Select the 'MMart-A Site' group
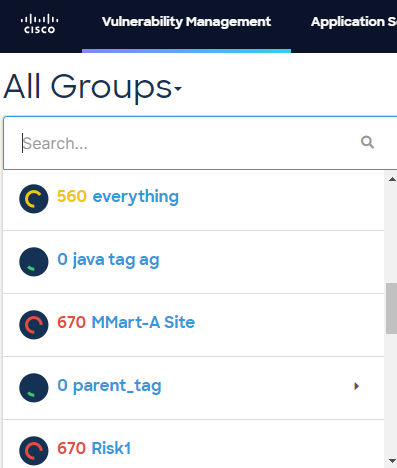This screenshot has height=468, width=397. click(143, 322)
